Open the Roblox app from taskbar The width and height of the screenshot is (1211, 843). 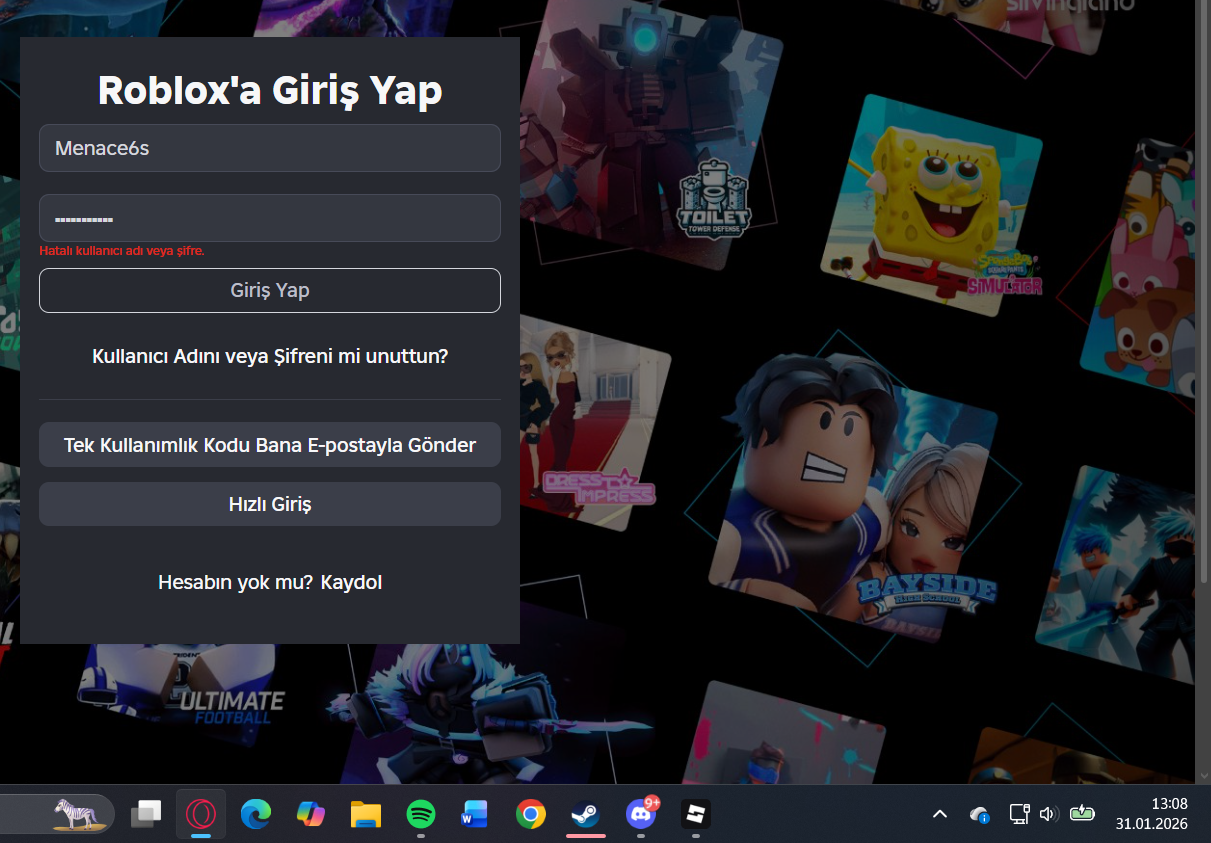tap(695, 815)
